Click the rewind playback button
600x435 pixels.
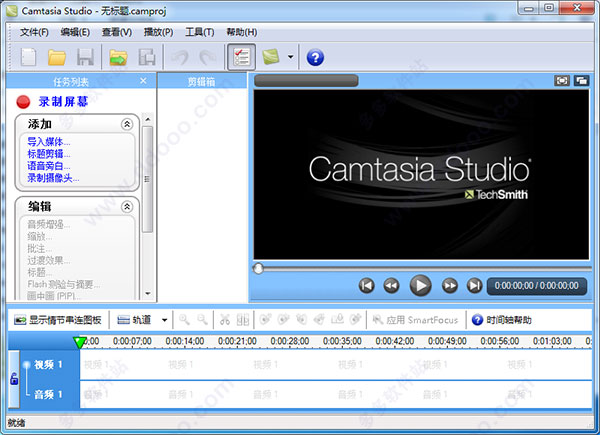(391, 285)
